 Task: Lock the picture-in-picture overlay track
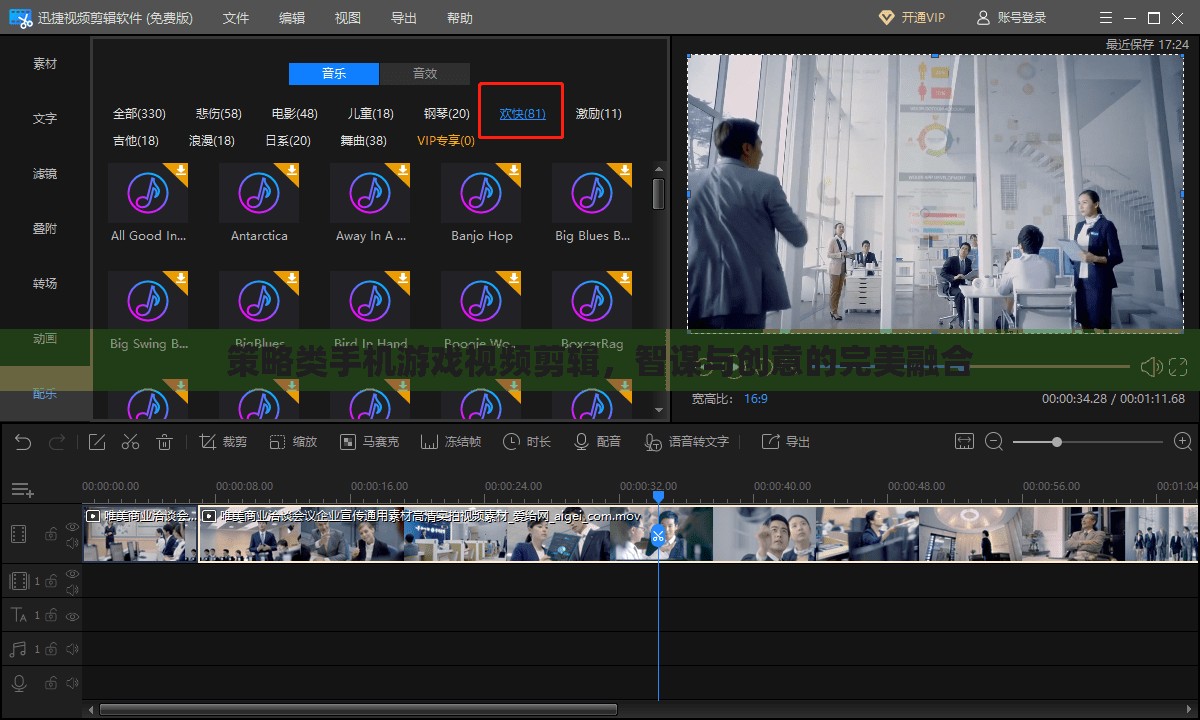[50, 581]
